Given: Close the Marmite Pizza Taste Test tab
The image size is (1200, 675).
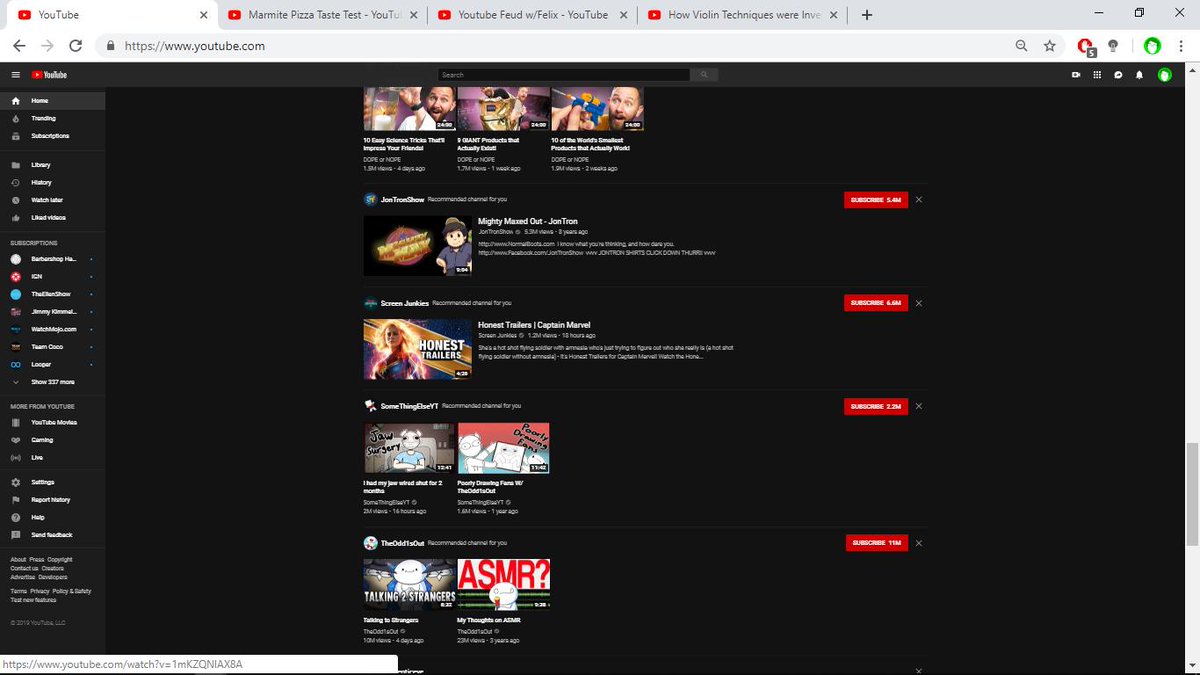Looking at the screenshot, I should click(413, 15).
